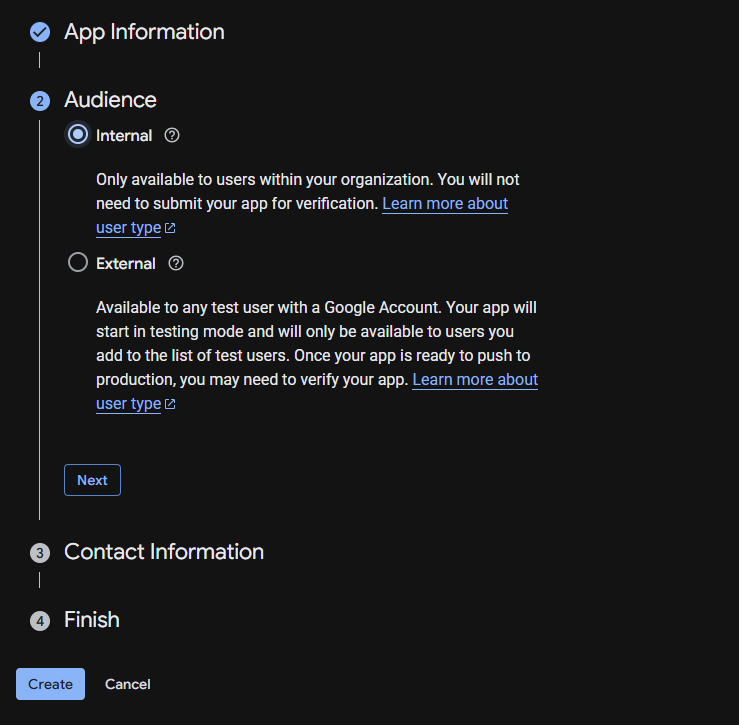Click the Create button
This screenshot has height=725, width=739.
click(x=50, y=684)
